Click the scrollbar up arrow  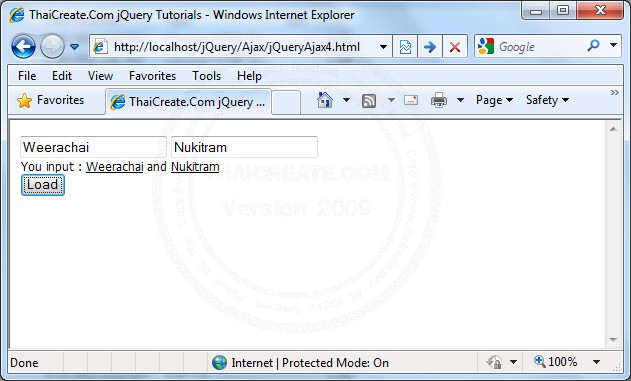[613, 129]
